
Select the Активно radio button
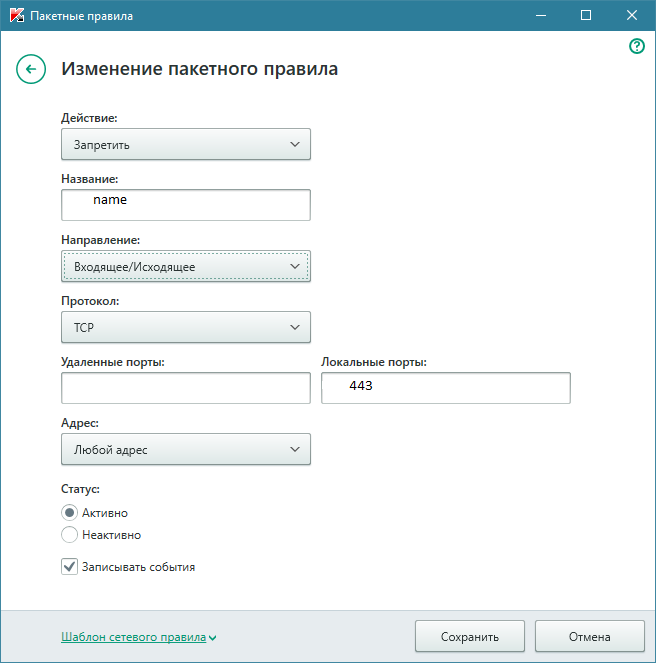(70, 513)
